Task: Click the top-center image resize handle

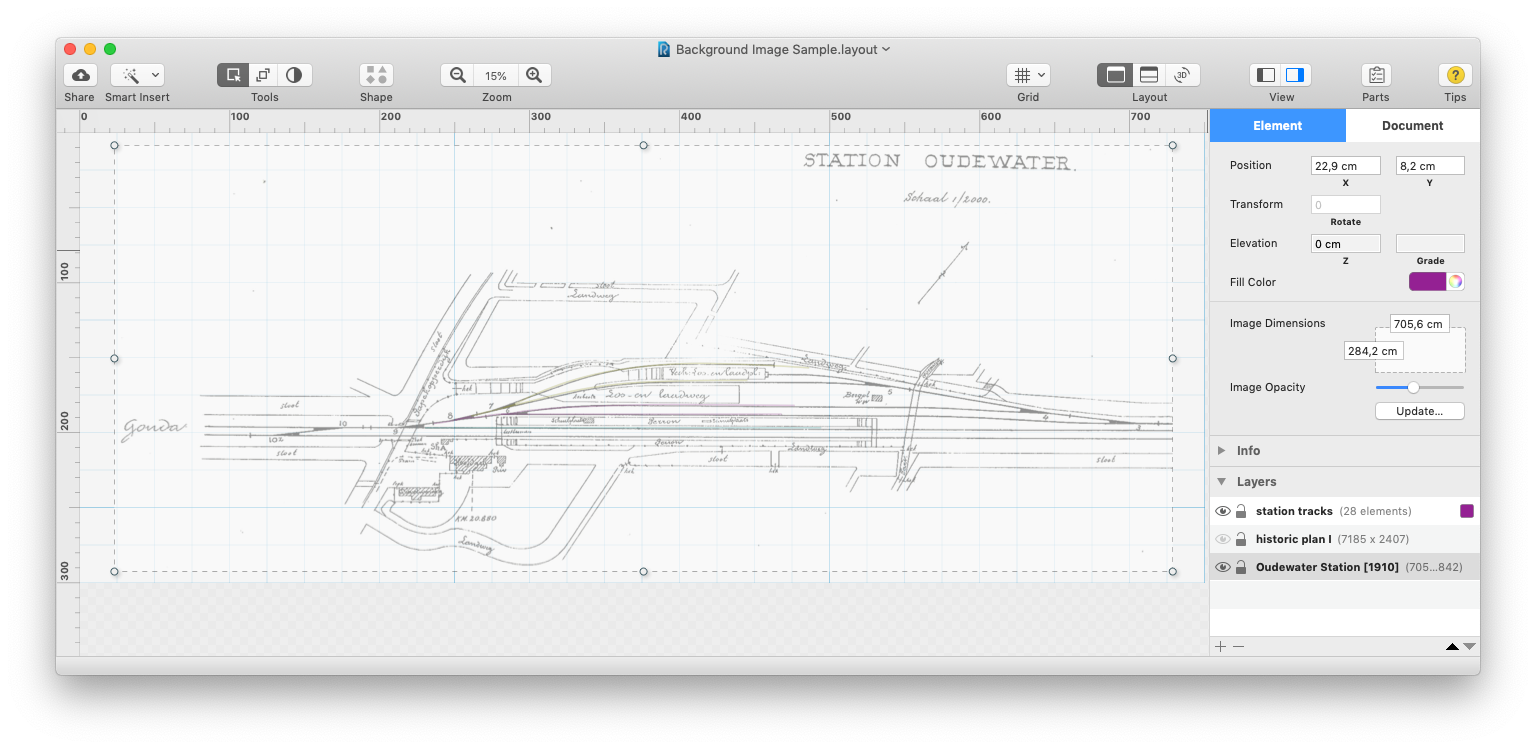Action: point(643,145)
